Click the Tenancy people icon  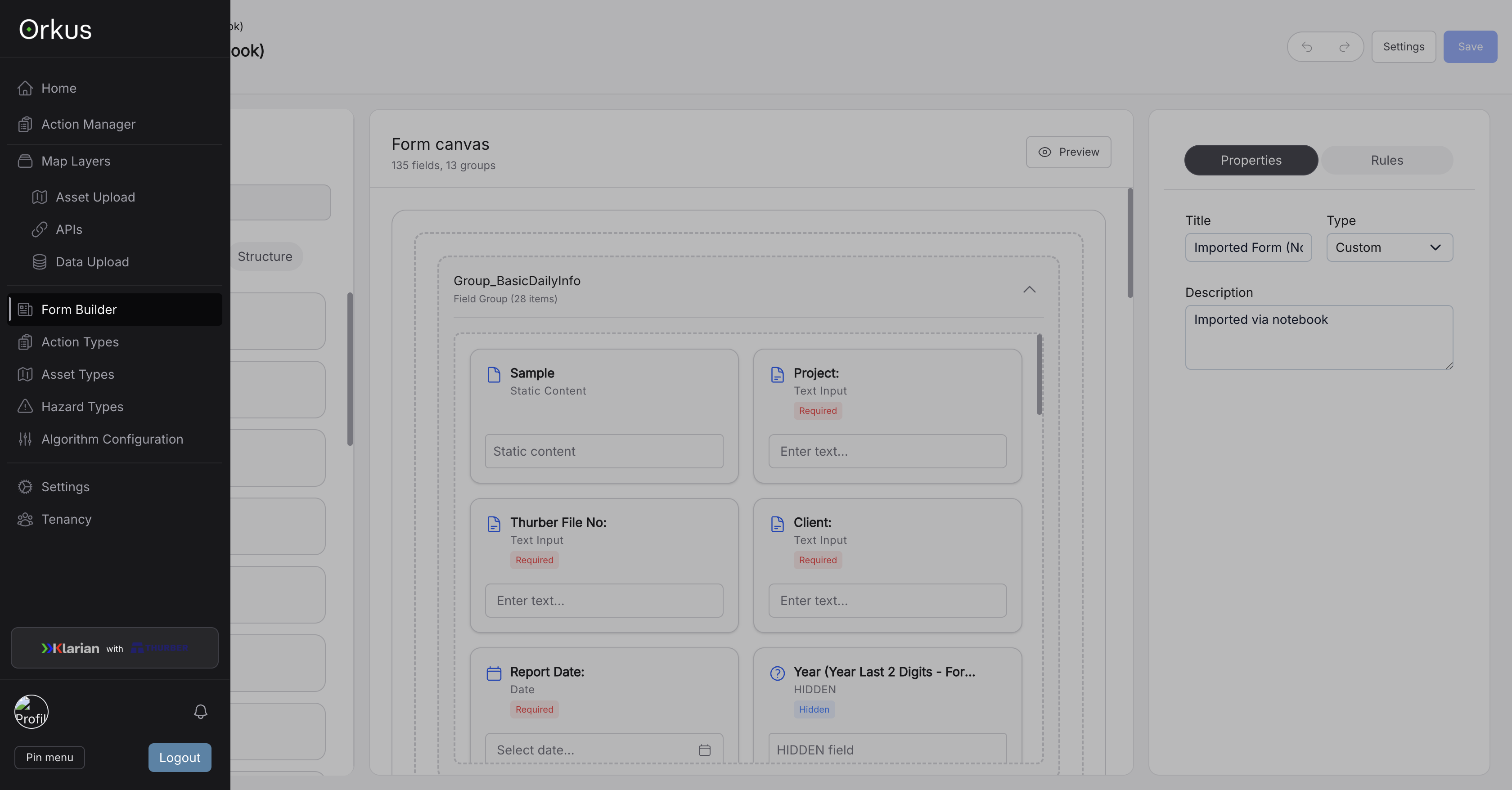tap(25, 519)
